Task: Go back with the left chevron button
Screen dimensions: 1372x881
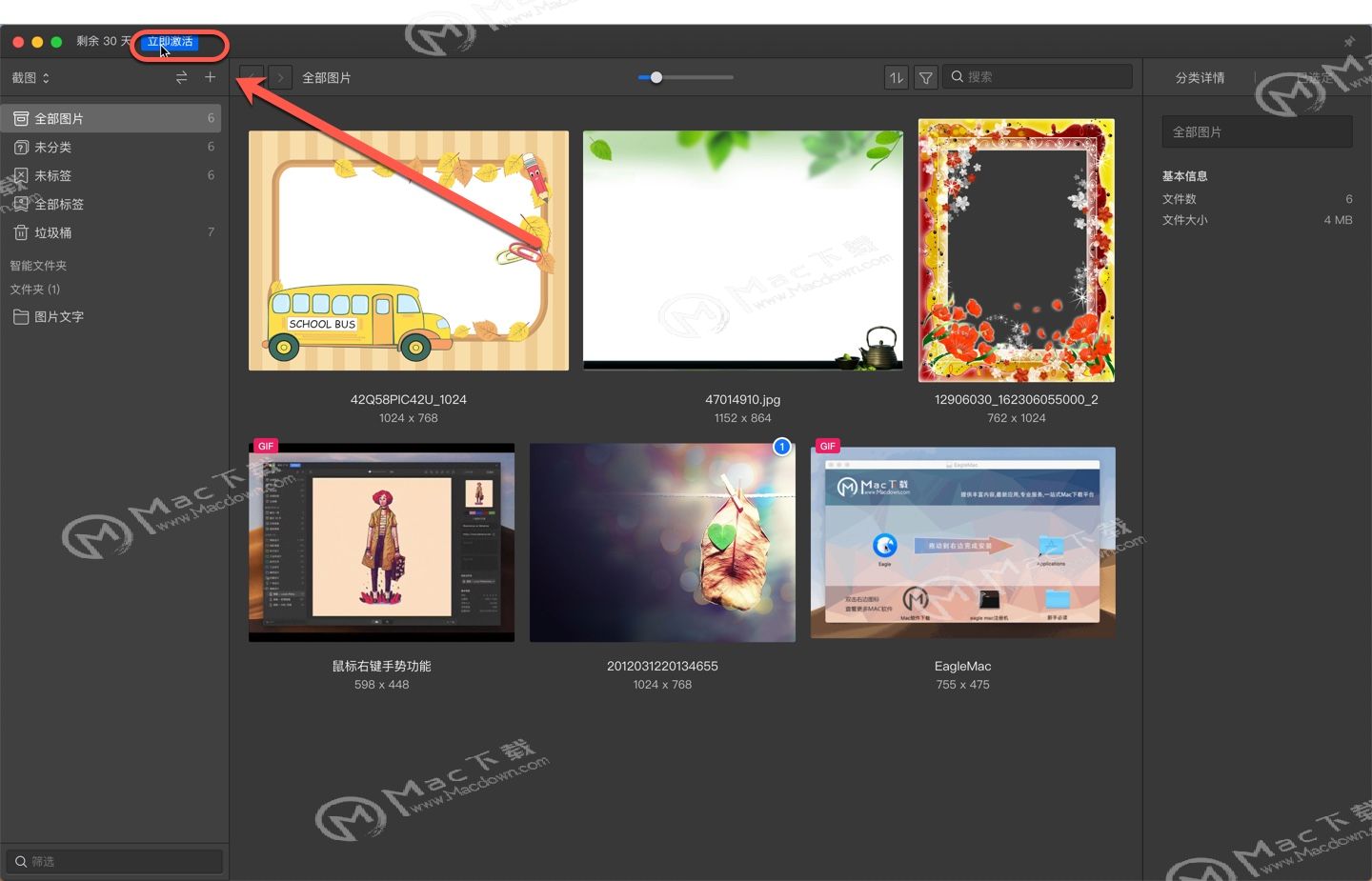Action: click(252, 77)
